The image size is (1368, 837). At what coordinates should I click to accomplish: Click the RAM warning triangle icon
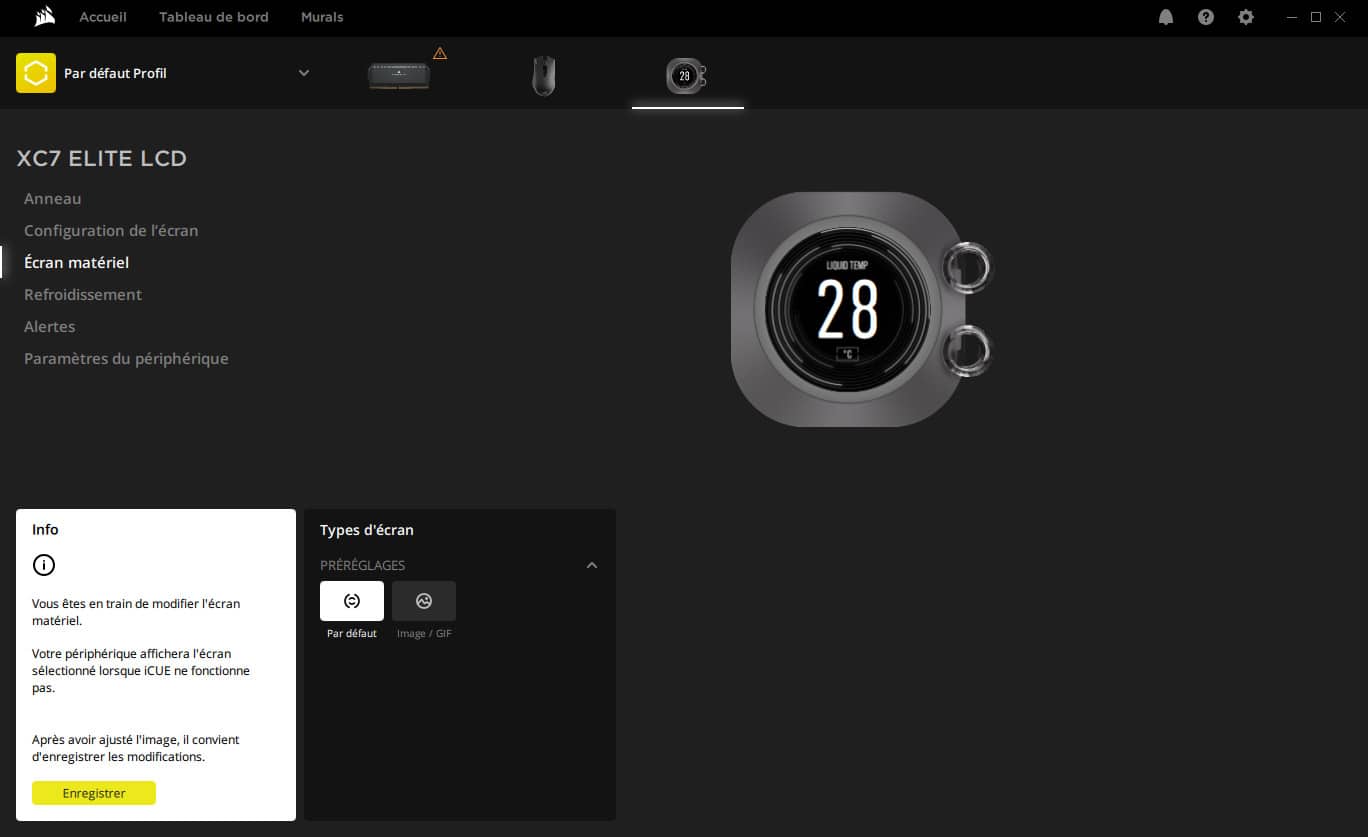[x=440, y=53]
